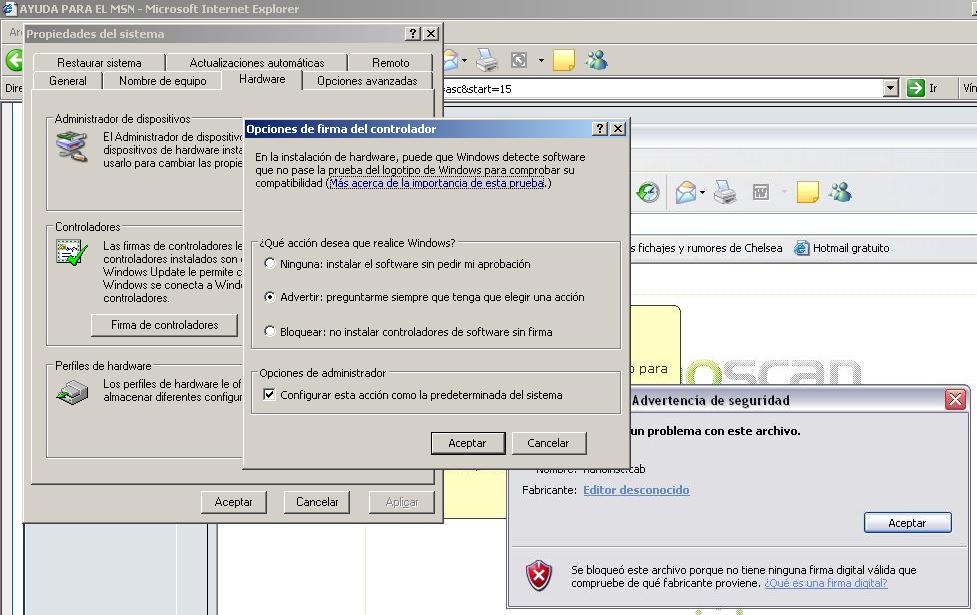
Task: Expand the dropdown arrow beside the Word edit icon
Action: click(x=784, y=192)
